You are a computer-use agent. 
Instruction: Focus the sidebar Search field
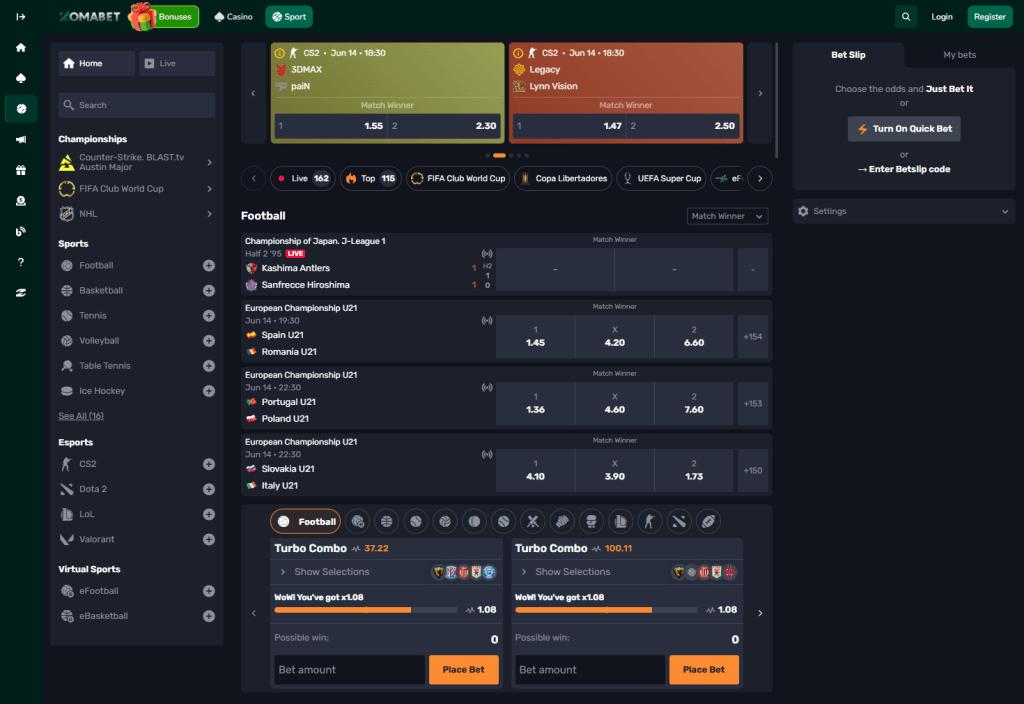click(x=136, y=105)
